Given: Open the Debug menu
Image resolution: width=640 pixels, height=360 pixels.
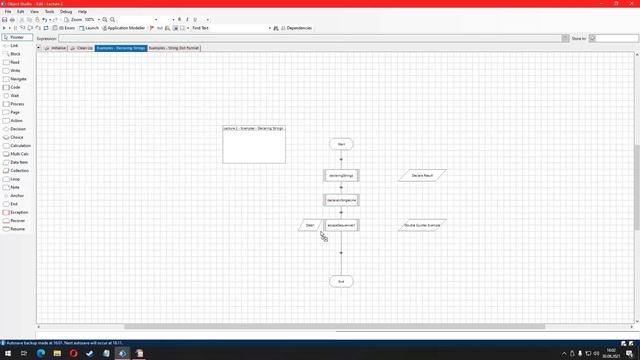Looking at the screenshot, I should pos(66,12).
